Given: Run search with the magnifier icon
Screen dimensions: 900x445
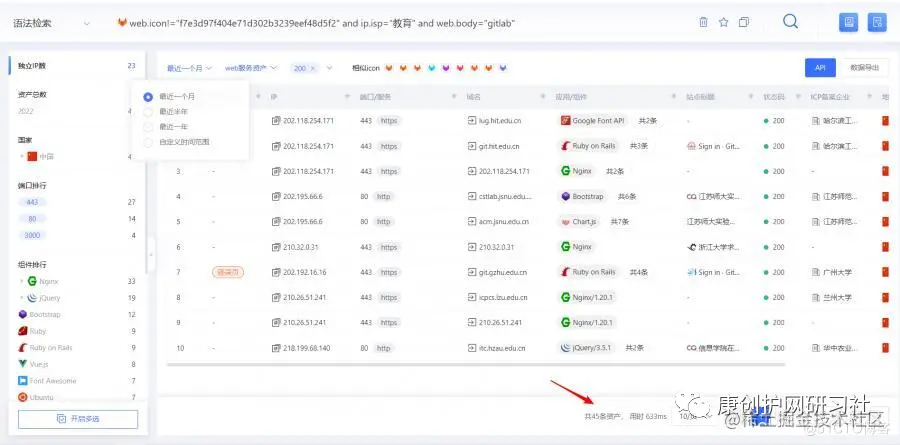Looking at the screenshot, I should pyautogui.click(x=790, y=21).
